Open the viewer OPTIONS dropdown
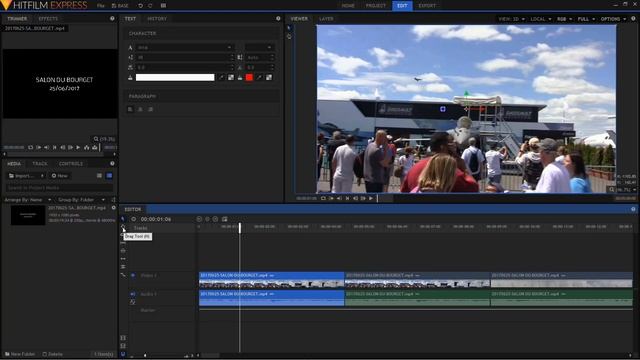The width and height of the screenshot is (640, 360). 613,19
